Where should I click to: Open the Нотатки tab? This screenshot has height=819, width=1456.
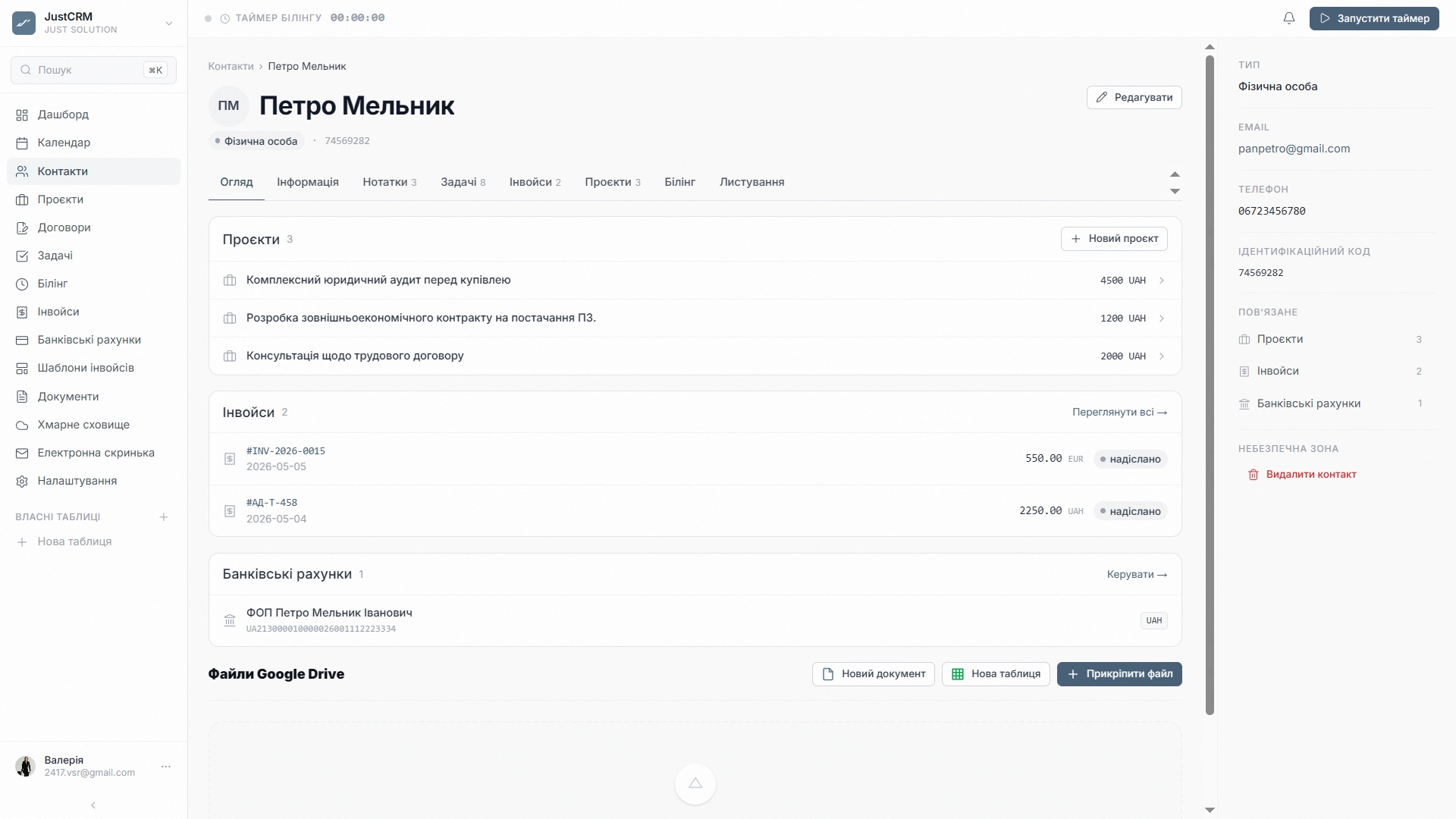[x=390, y=183]
